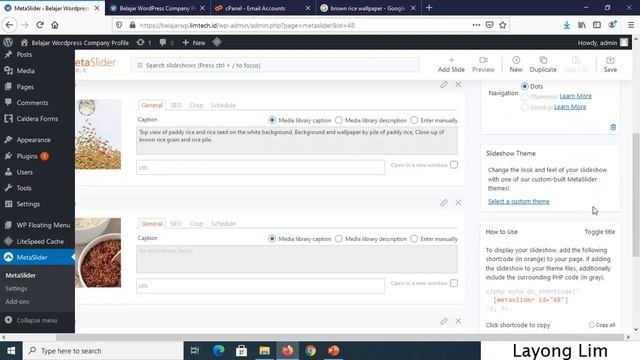This screenshot has width=640, height=360.
Task: Open the General tab of paddy rice slide
Action: pyautogui.click(x=152, y=105)
